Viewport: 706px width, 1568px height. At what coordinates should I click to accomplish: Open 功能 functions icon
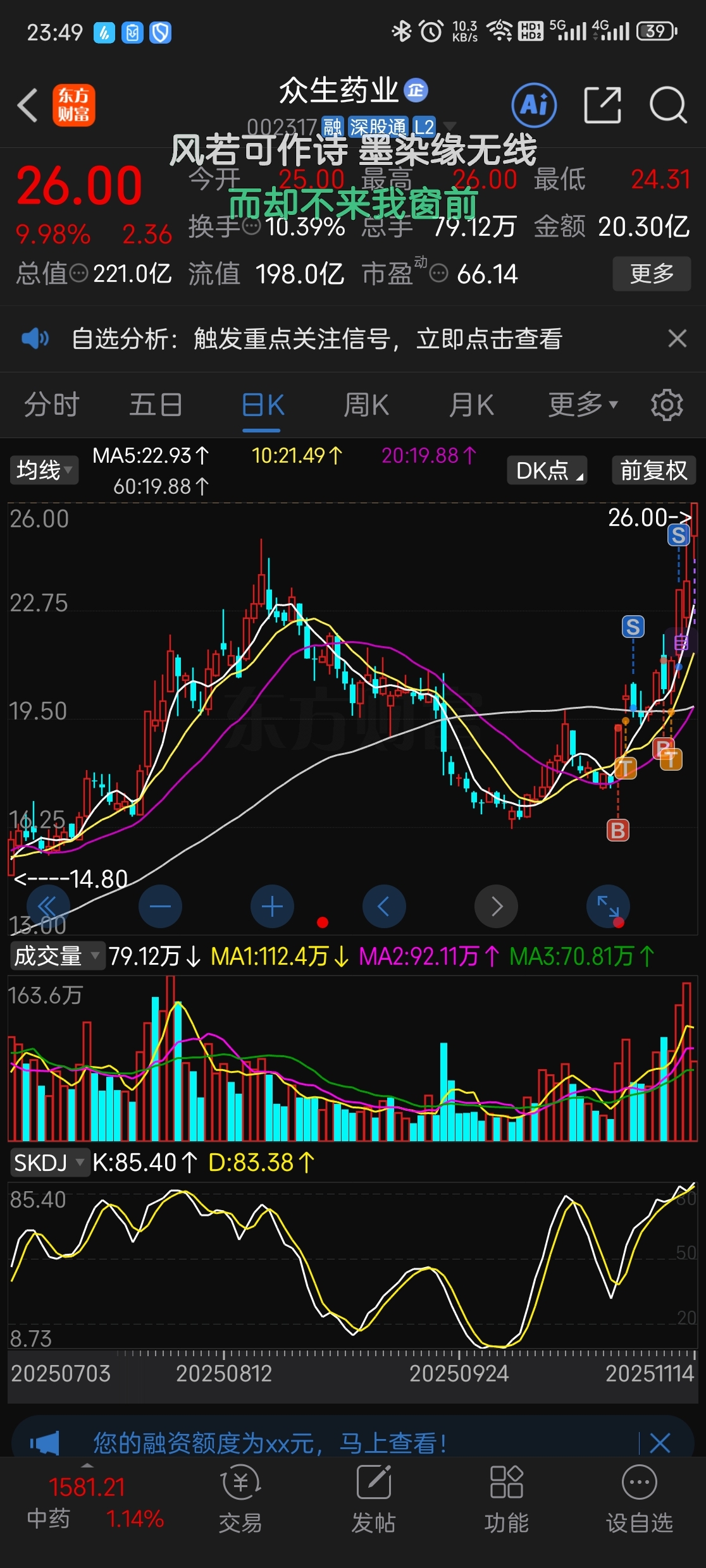[x=506, y=1500]
